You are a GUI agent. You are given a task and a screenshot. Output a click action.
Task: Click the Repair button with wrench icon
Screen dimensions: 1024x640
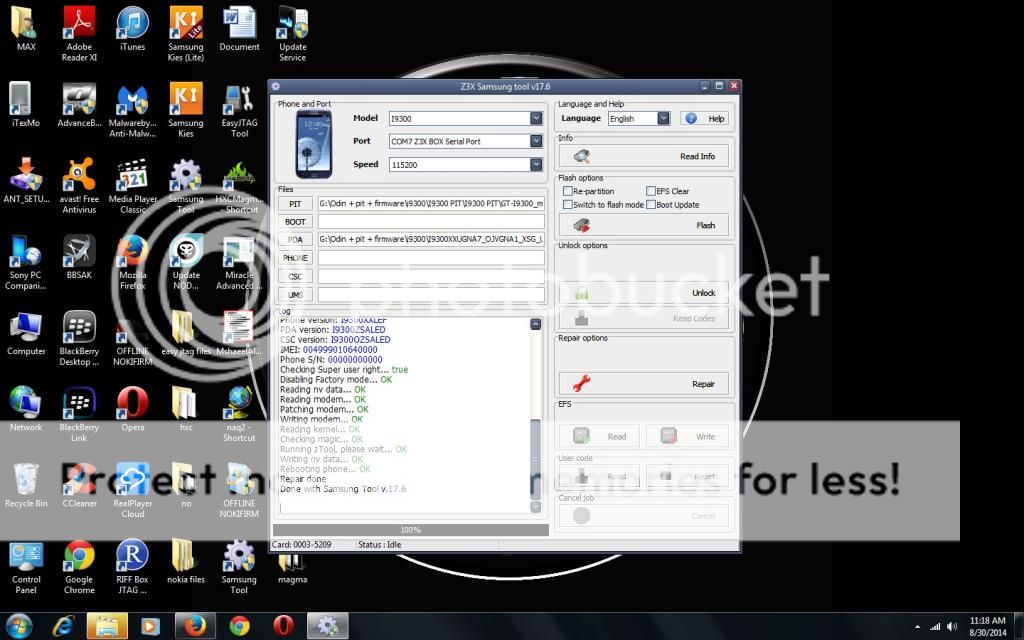[643, 383]
